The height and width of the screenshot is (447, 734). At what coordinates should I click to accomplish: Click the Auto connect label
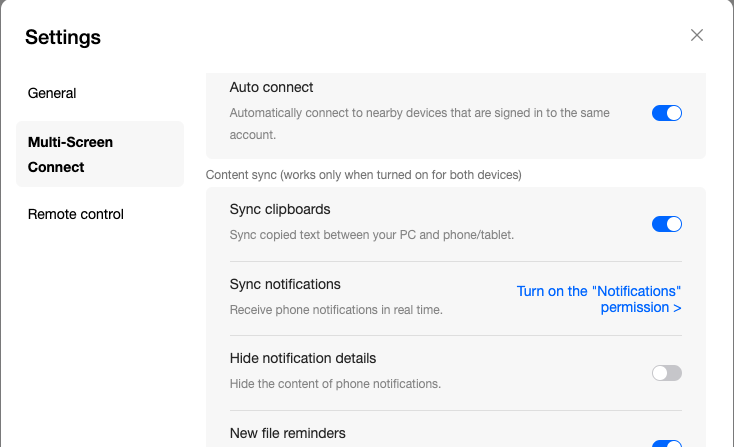click(x=271, y=88)
